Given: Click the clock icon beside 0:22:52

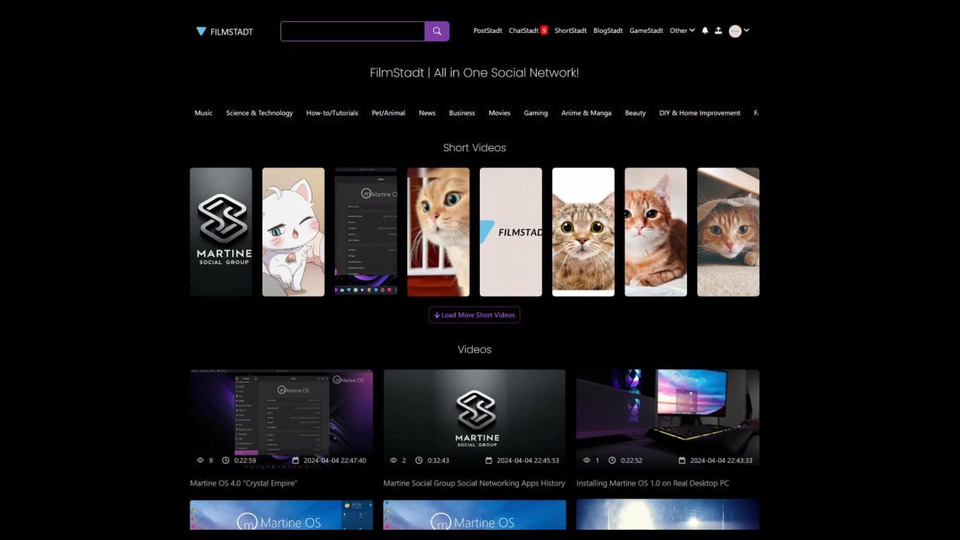Looking at the screenshot, I should [612, 460].
